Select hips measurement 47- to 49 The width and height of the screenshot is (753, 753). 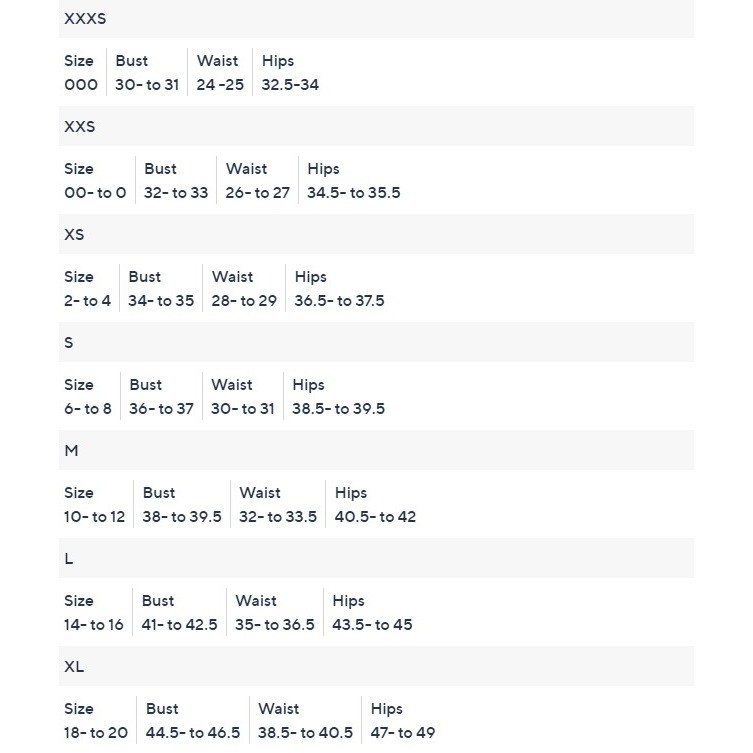(403, 733)
